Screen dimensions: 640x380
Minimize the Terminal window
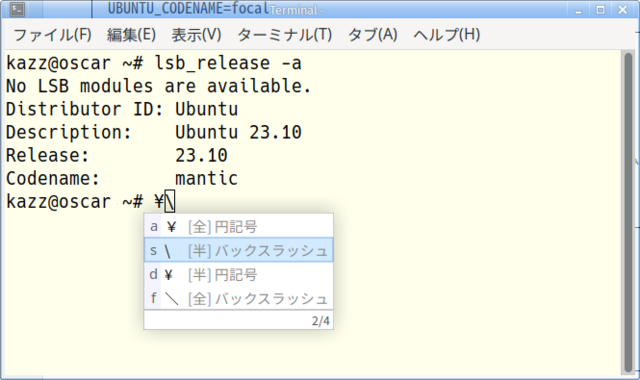point(578,10)
